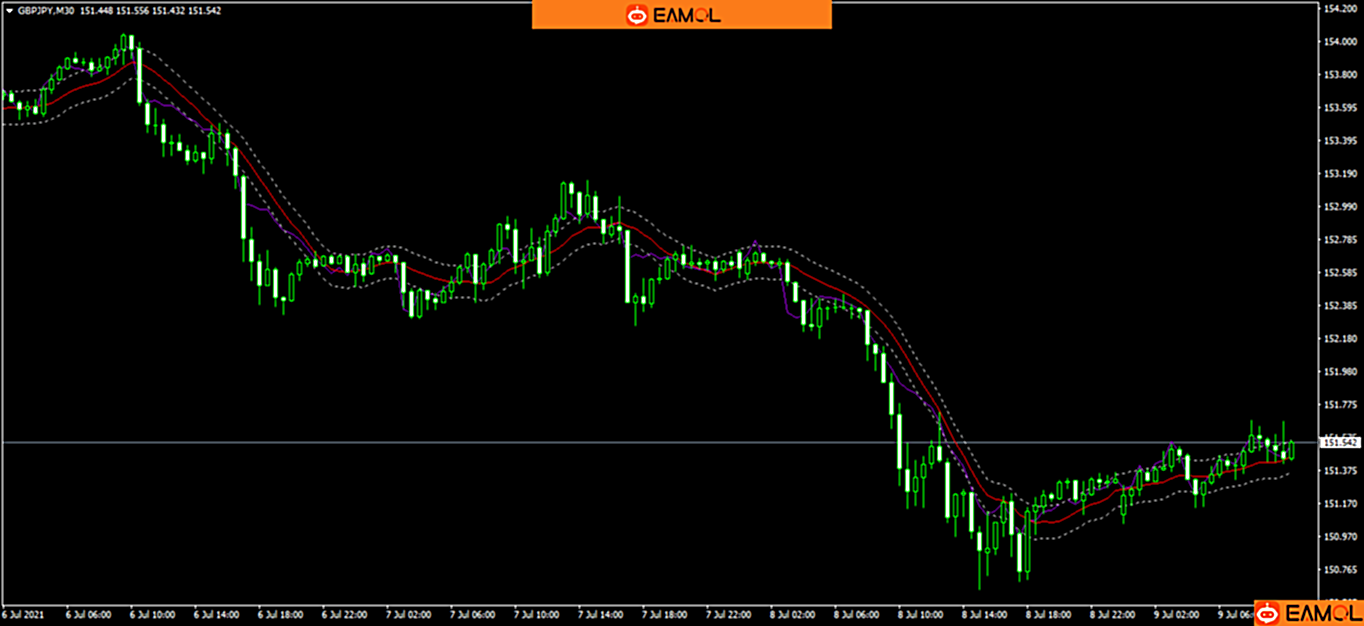Screen dimensions: 1364x626
Task: Click the last candlestick on the chart
Action: coord(1292,449)
